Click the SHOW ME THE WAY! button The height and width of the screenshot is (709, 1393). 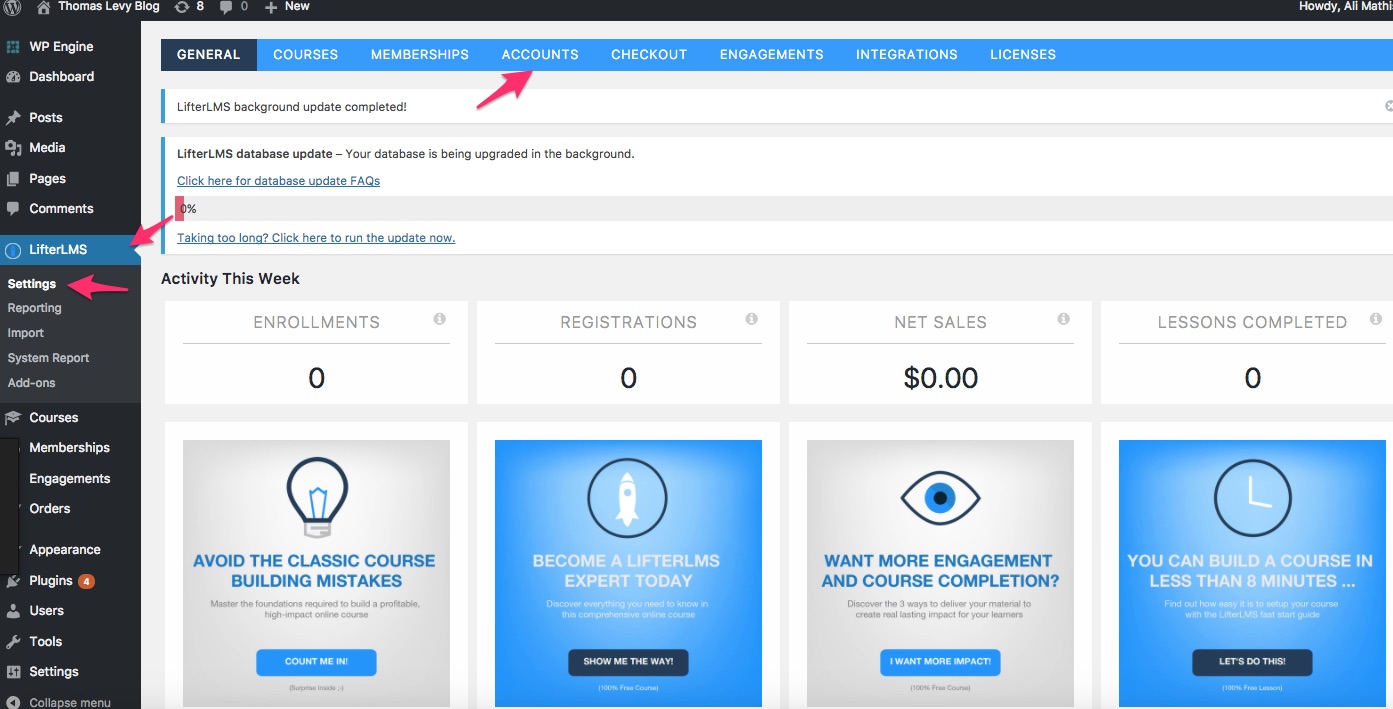[628, 662]
